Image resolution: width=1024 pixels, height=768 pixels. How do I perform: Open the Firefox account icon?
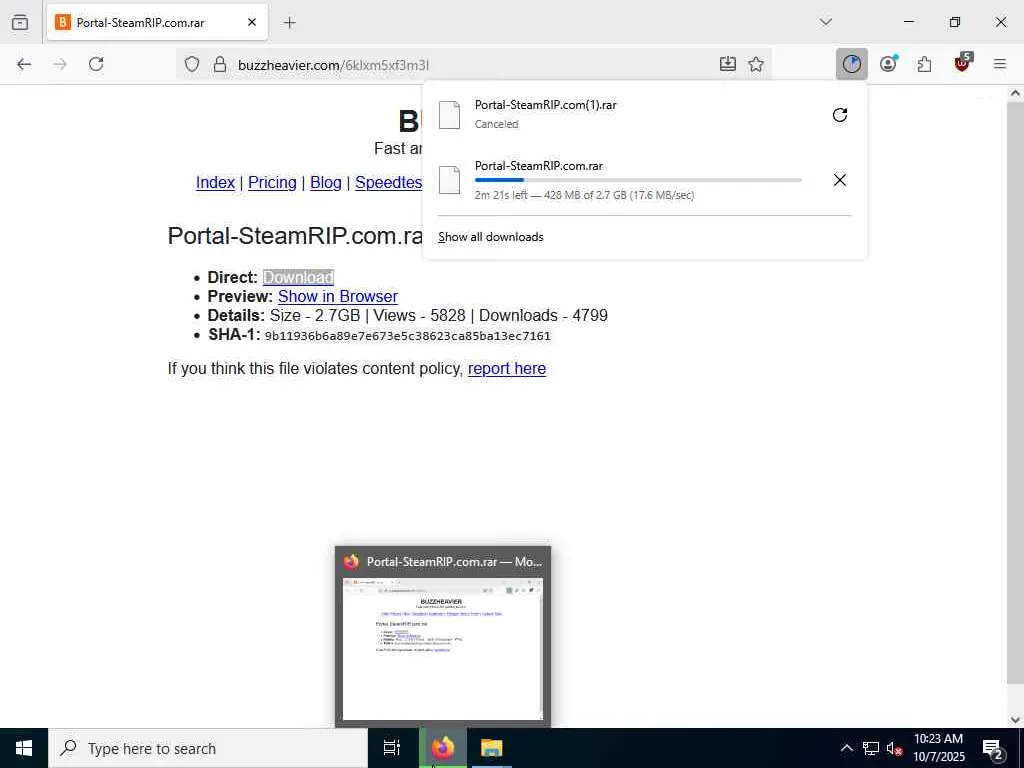tap(889, 64)
